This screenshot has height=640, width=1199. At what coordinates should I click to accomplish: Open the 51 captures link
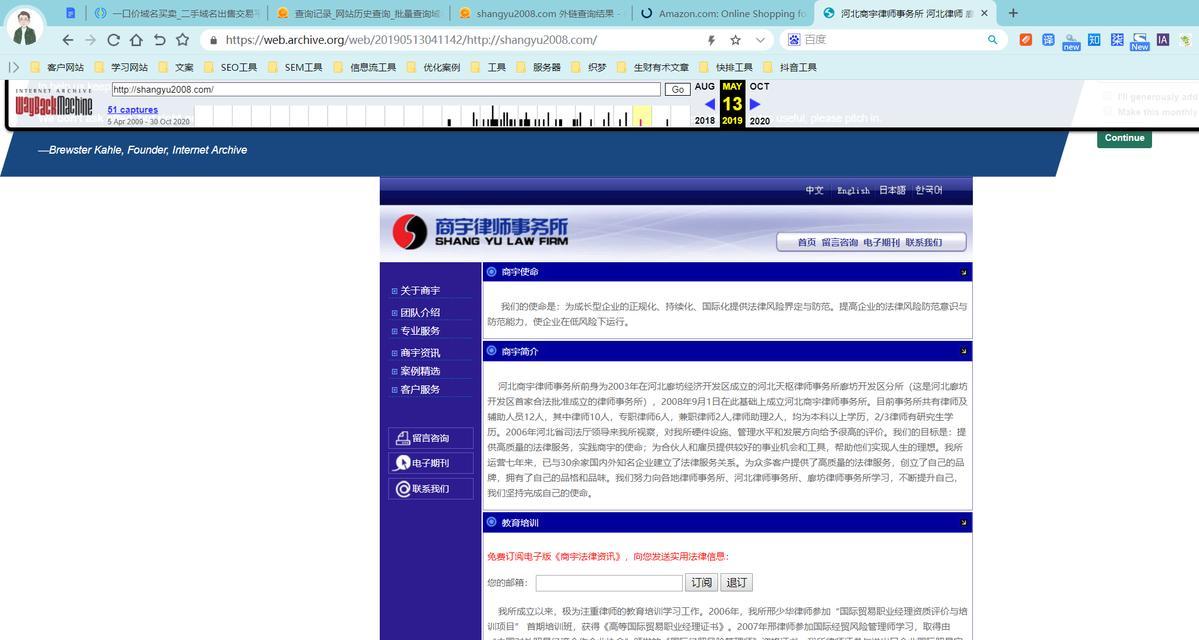point(132,109)
